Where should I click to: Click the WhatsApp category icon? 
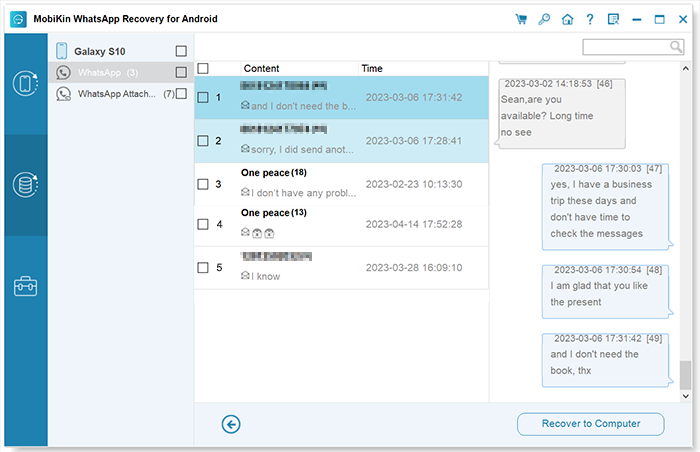click(63, 72)
